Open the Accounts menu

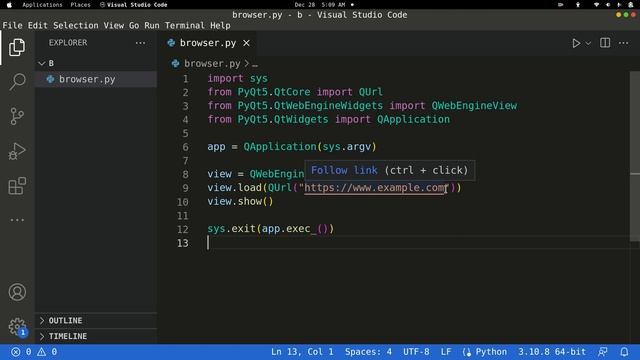[x=17, y=292]
